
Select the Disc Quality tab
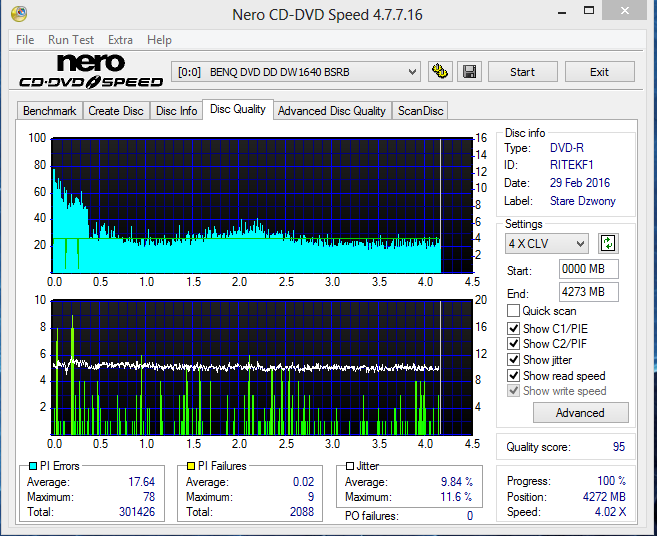pos(238,109)
